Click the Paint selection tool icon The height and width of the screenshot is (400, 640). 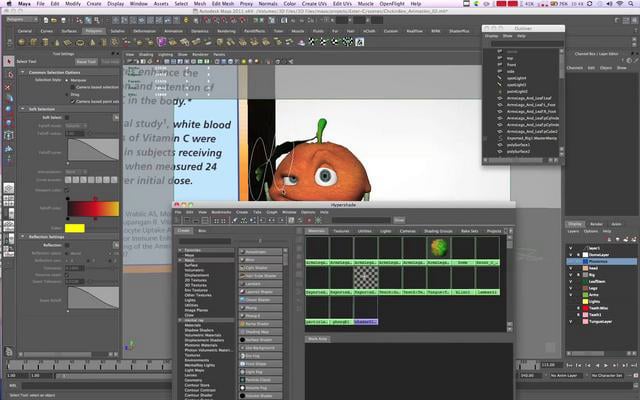tap(9, 87)
